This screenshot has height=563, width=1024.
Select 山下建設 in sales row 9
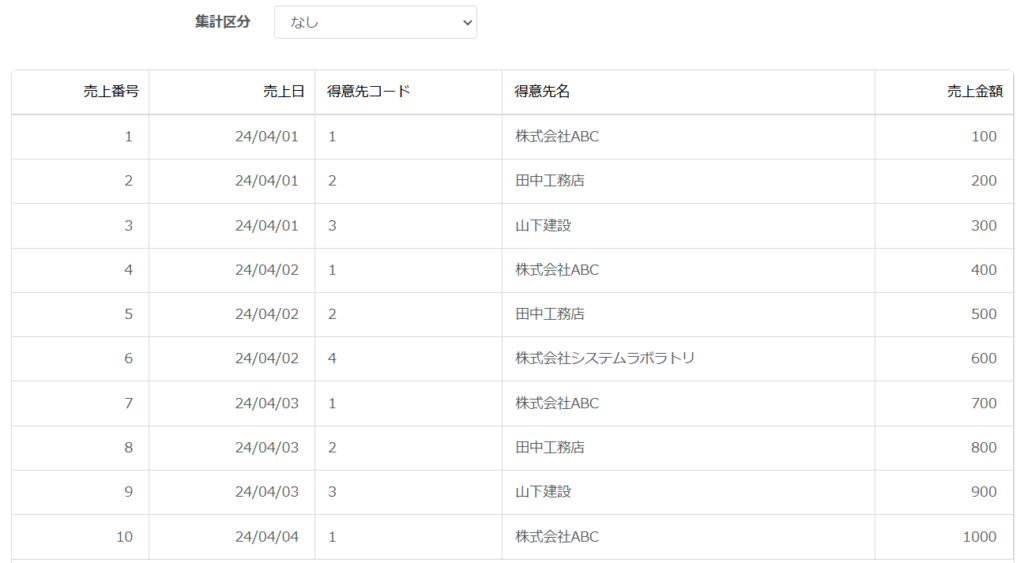coord(543,492)
